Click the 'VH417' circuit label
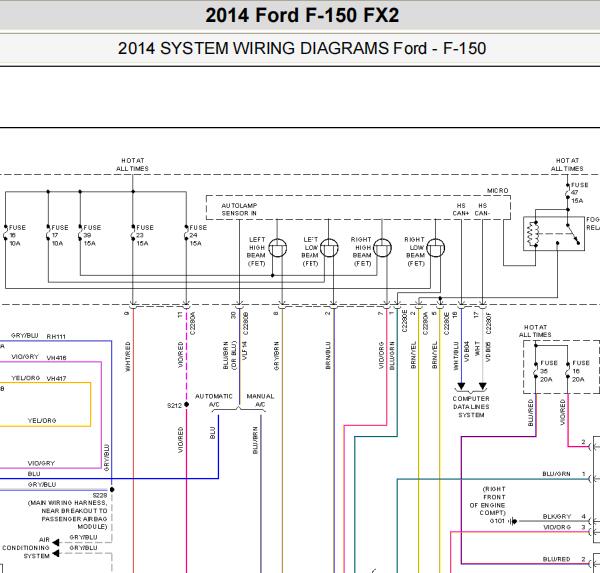This screenshot has height=573, width=600. (x=56, y=379)
